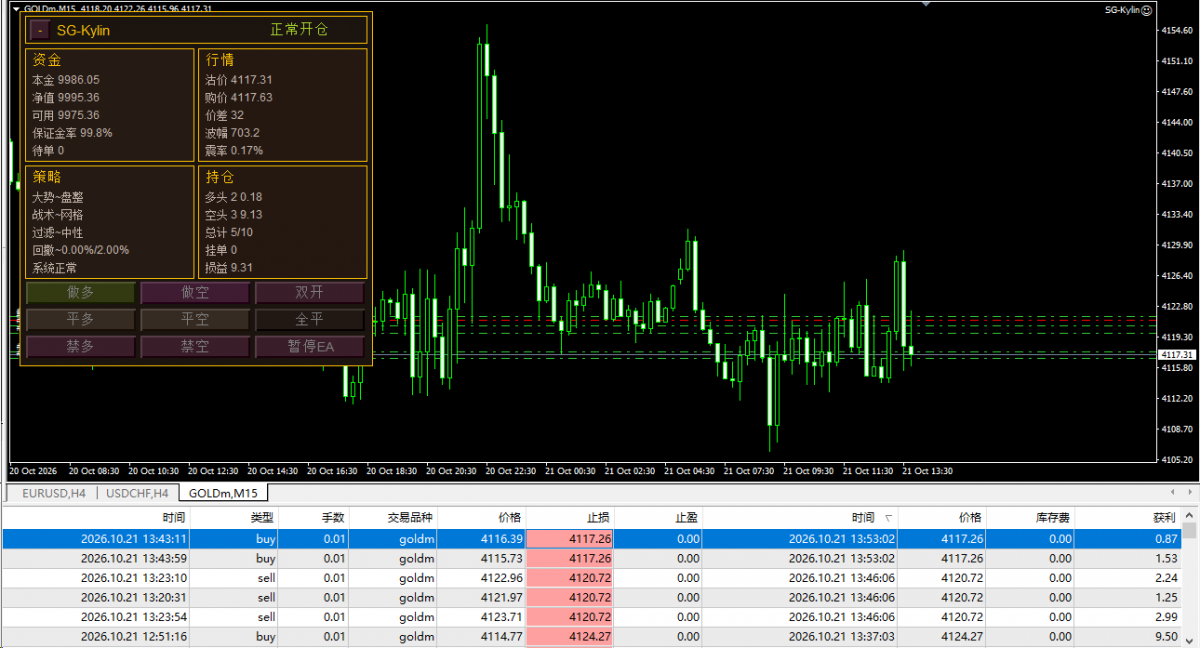
Task: Select the sell order opened 2026.10.21 13:23:54
Action: click(x=591, y=617)
